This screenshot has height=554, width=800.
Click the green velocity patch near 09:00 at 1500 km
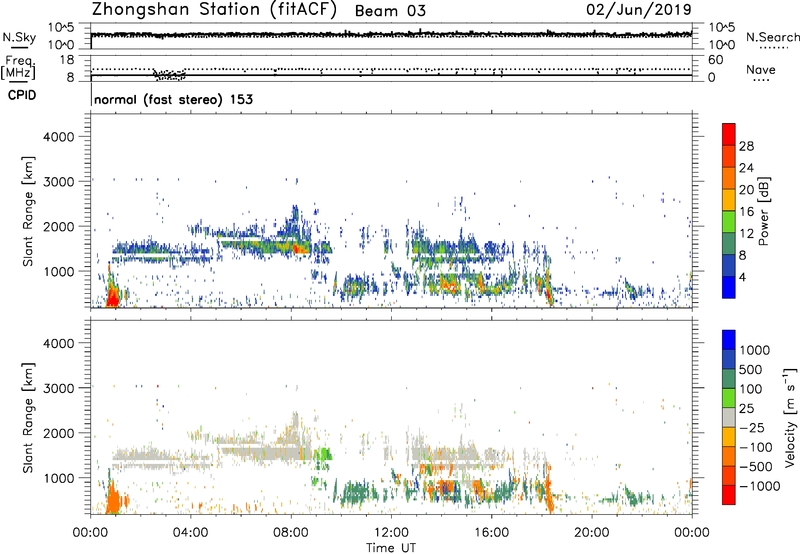pyautogui.click(x=322, y=454)
